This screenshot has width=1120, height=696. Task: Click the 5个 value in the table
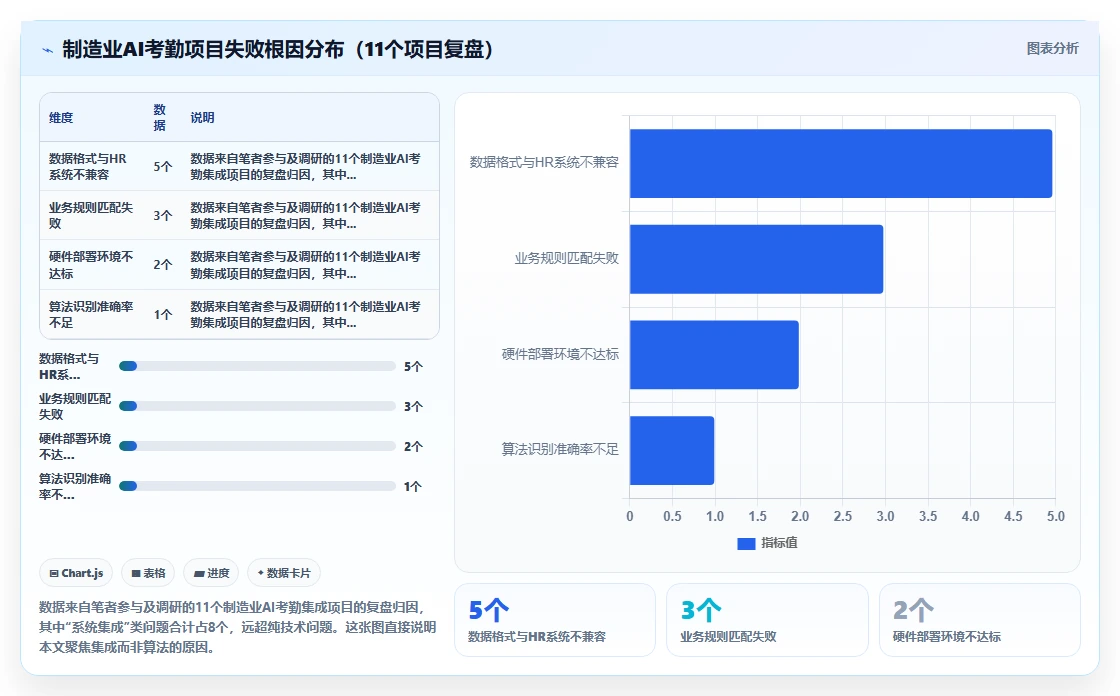163,166
